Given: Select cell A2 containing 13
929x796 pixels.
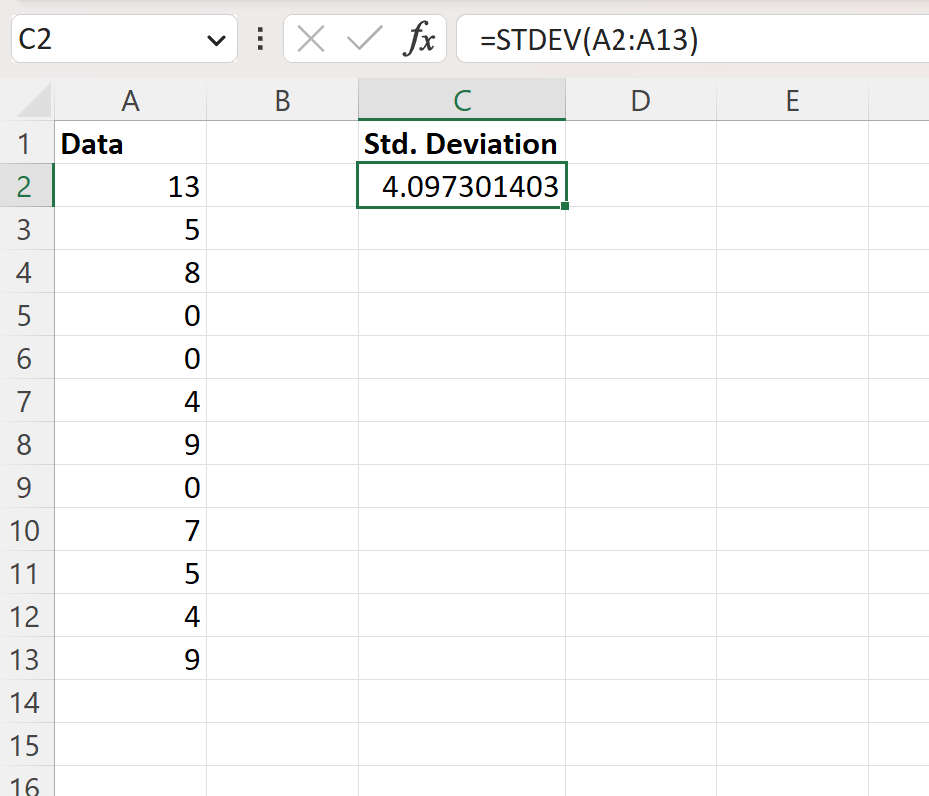Looking at the screenshot, I should tap(130, 187).
